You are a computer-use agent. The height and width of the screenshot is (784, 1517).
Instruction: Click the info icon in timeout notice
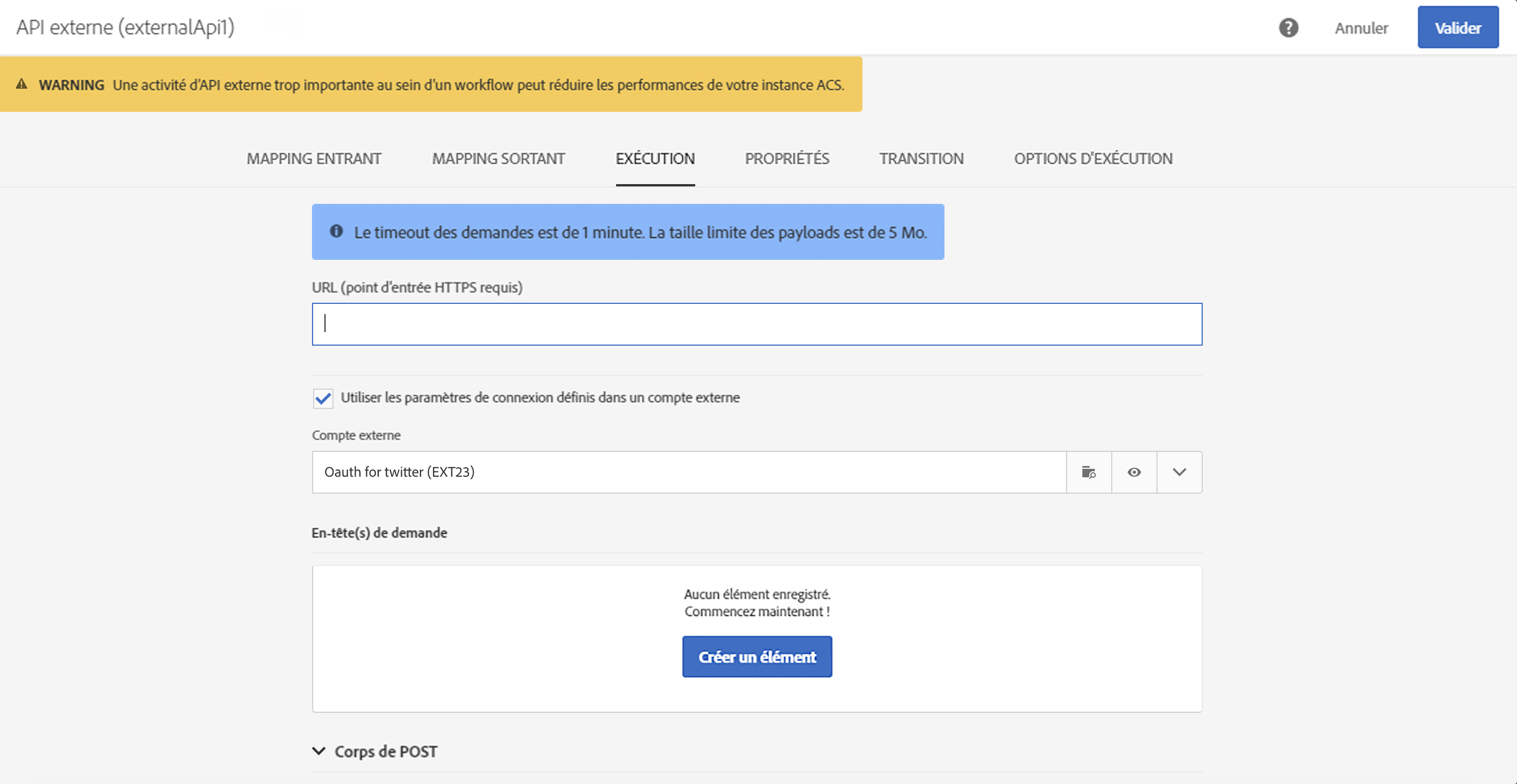point(336,232)
